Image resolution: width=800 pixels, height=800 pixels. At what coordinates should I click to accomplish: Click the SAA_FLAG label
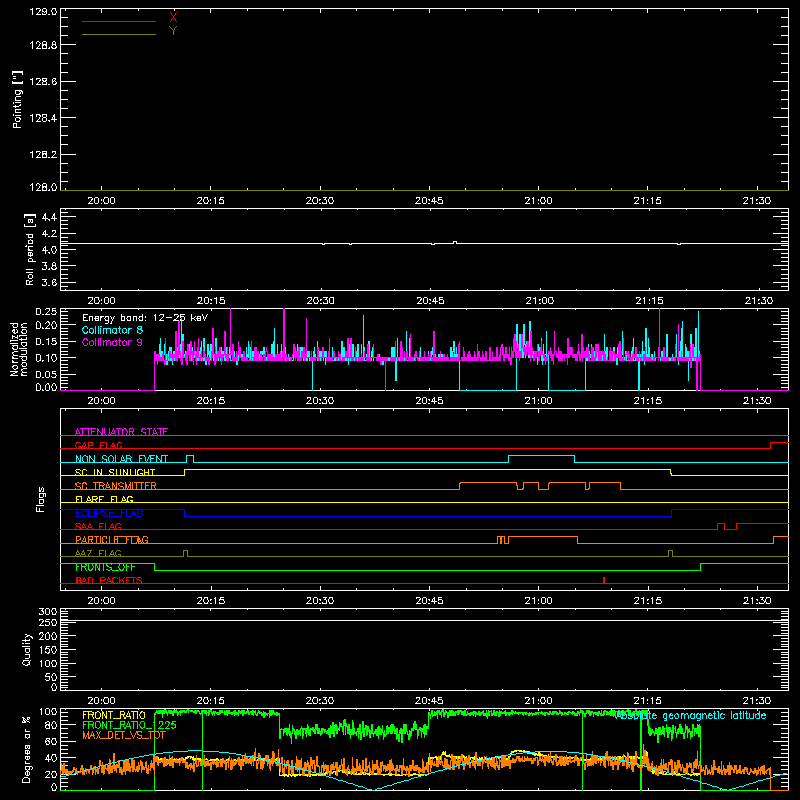[x=98, y=527]
